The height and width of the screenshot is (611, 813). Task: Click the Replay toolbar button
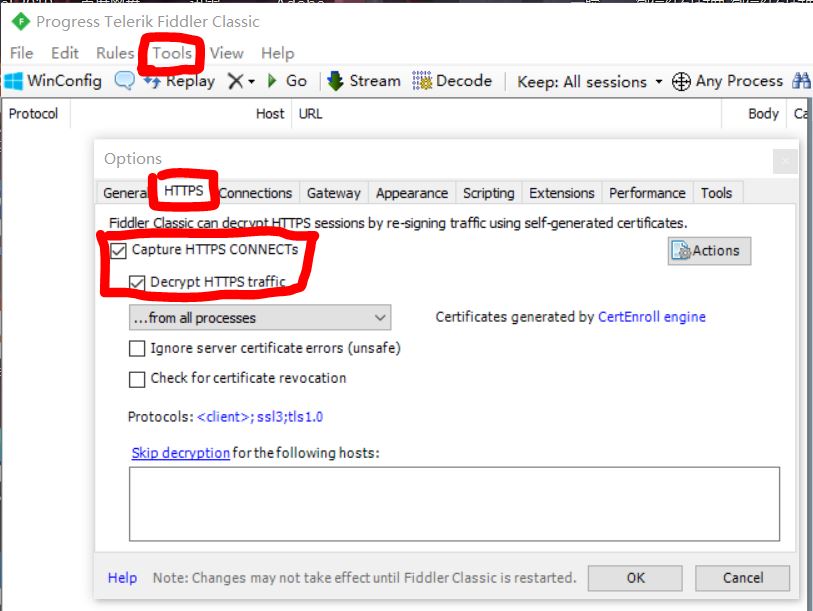180,81
